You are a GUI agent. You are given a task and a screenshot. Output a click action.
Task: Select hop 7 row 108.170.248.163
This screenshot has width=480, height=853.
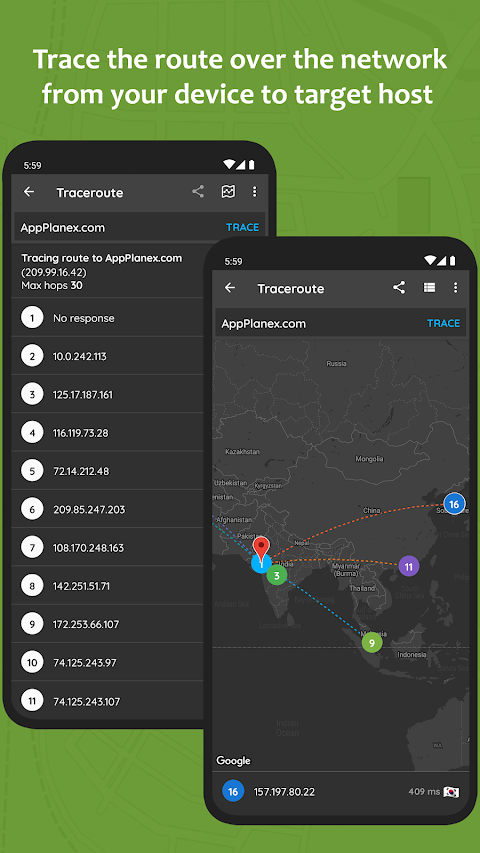108,548
